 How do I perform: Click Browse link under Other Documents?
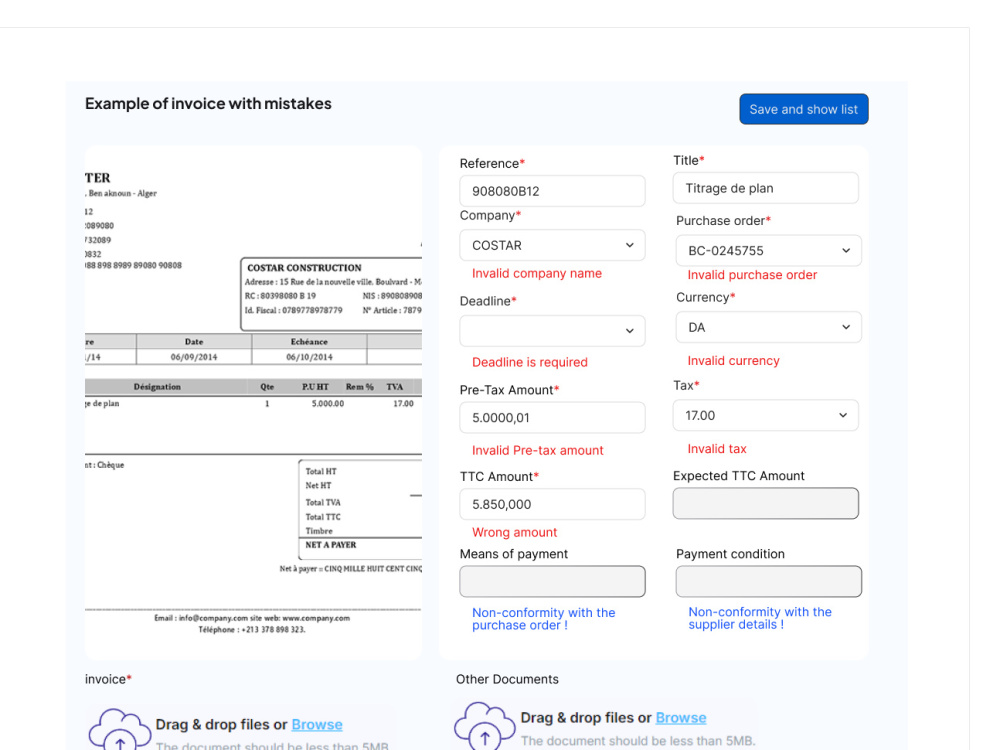pyautogui.click(x=680, y=717)
